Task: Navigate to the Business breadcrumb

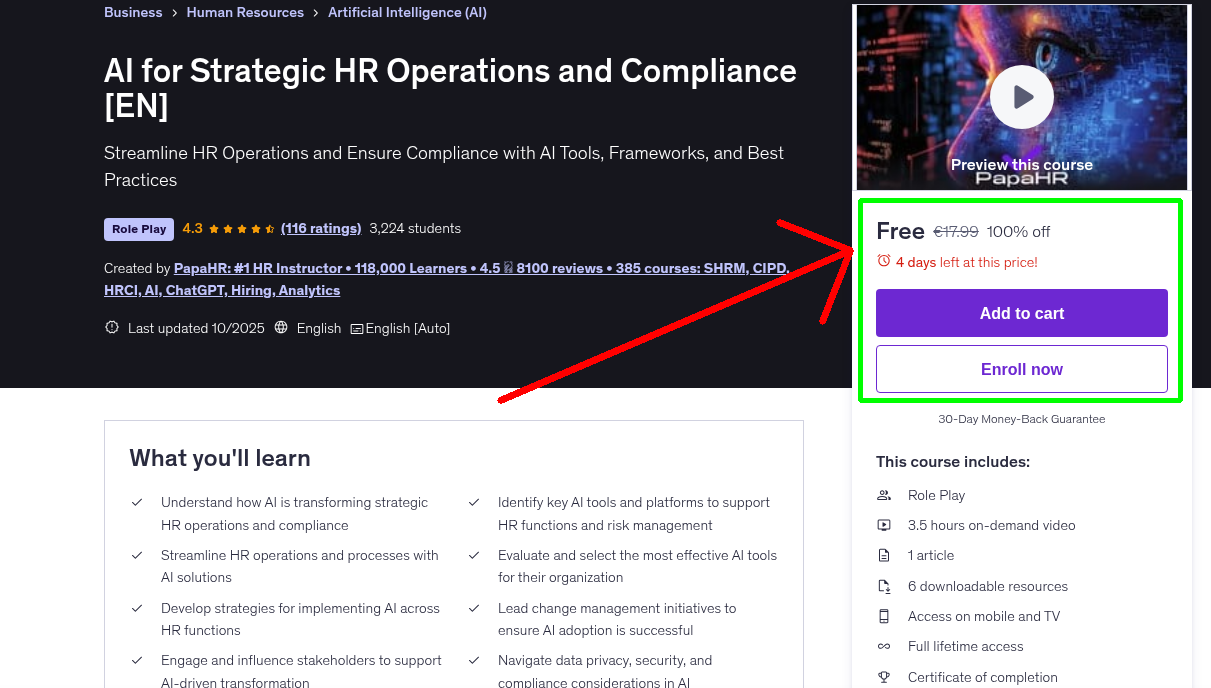Action: pyautogui.click(x=133, y=12)
